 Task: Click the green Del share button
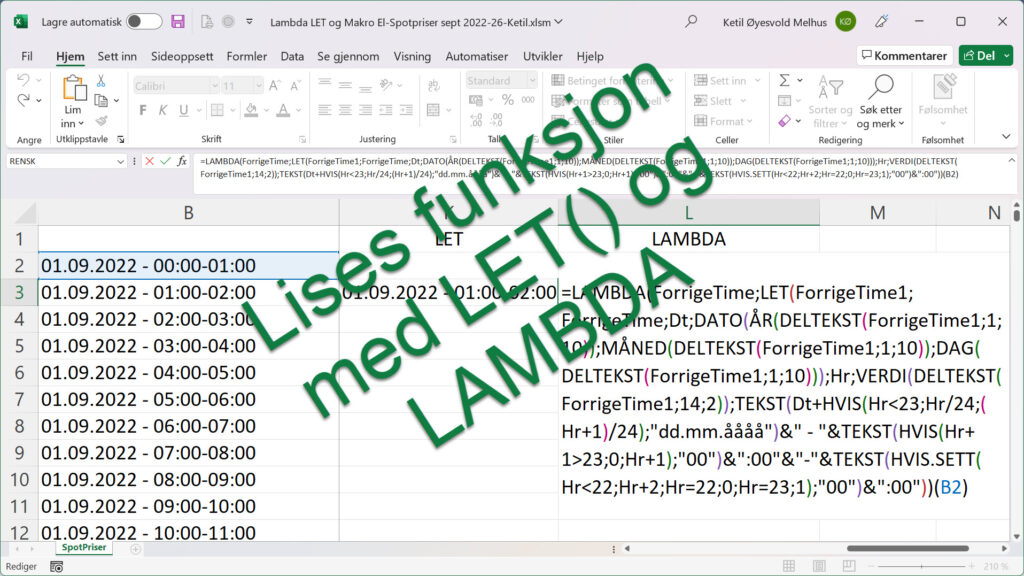(979, 56)
